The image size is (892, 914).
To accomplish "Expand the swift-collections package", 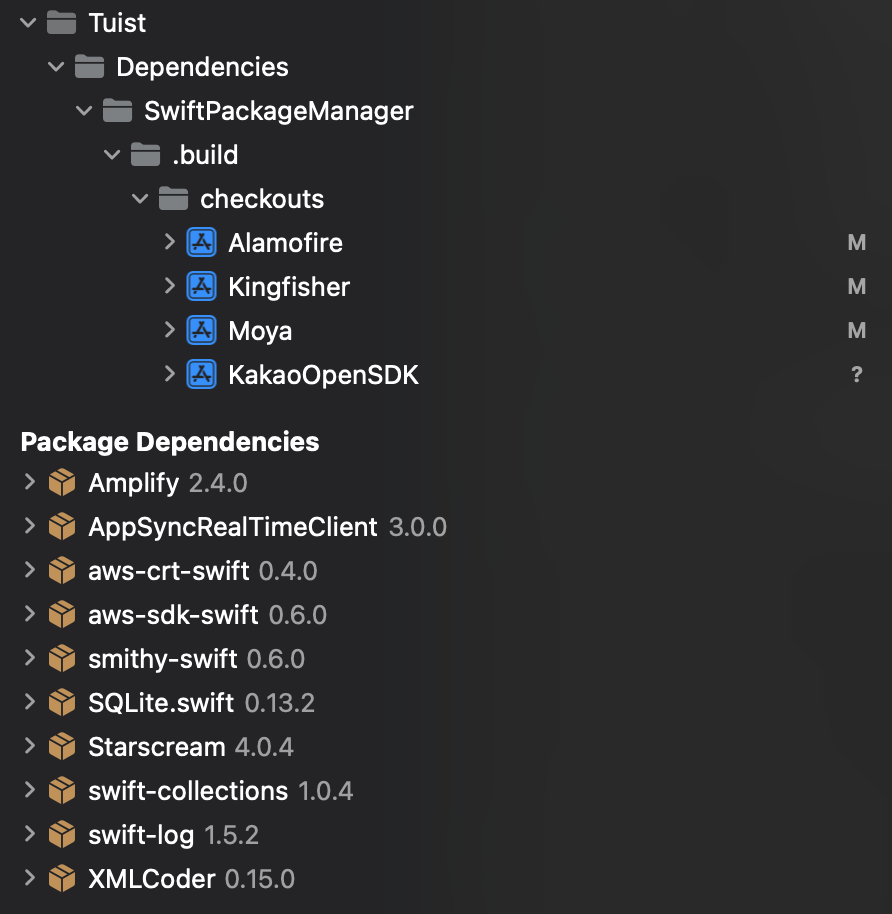I will coord(30,790).
